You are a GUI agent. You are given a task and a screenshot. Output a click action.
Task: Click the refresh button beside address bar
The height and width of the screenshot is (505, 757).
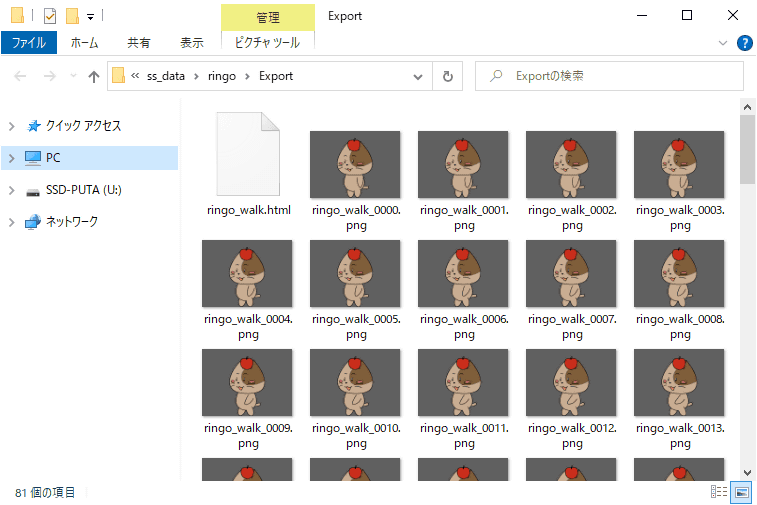pyautogui.click(x=448, y=76)
